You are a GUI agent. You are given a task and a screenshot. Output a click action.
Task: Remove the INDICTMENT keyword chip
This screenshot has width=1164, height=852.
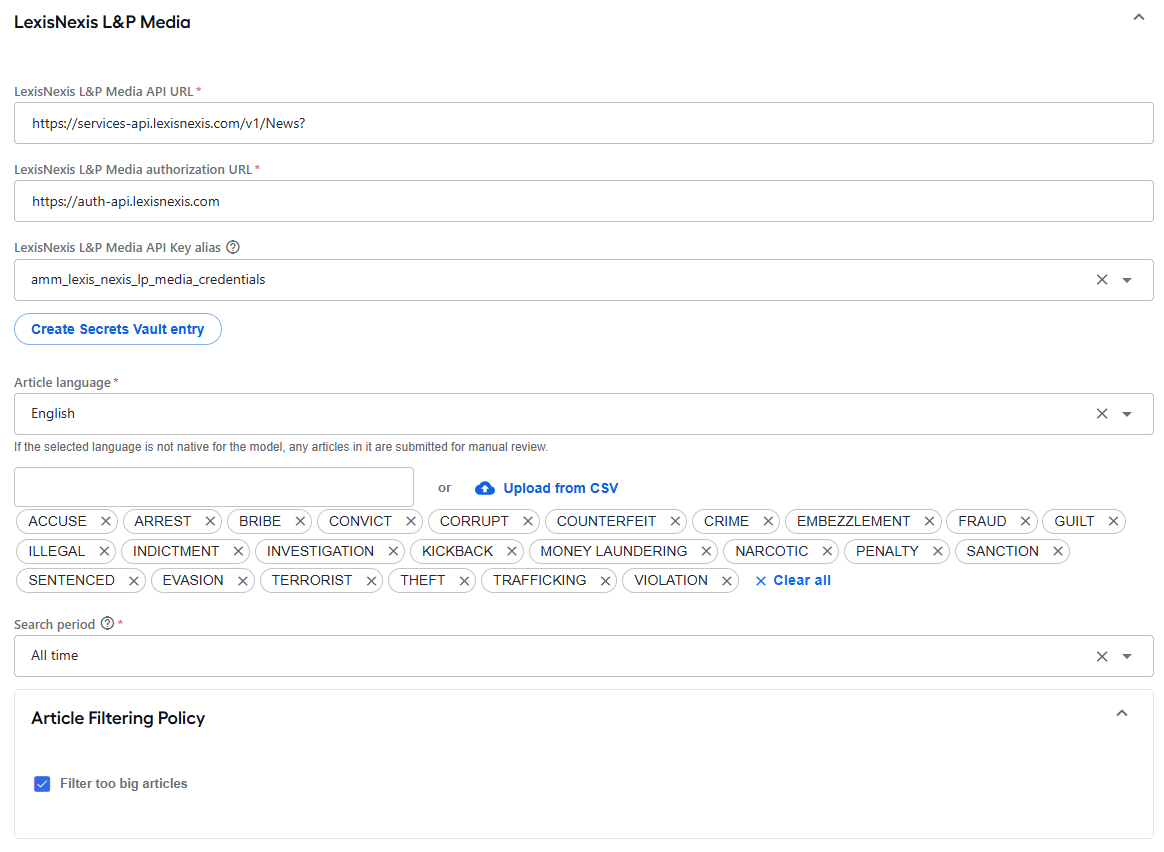pos(238,551)
